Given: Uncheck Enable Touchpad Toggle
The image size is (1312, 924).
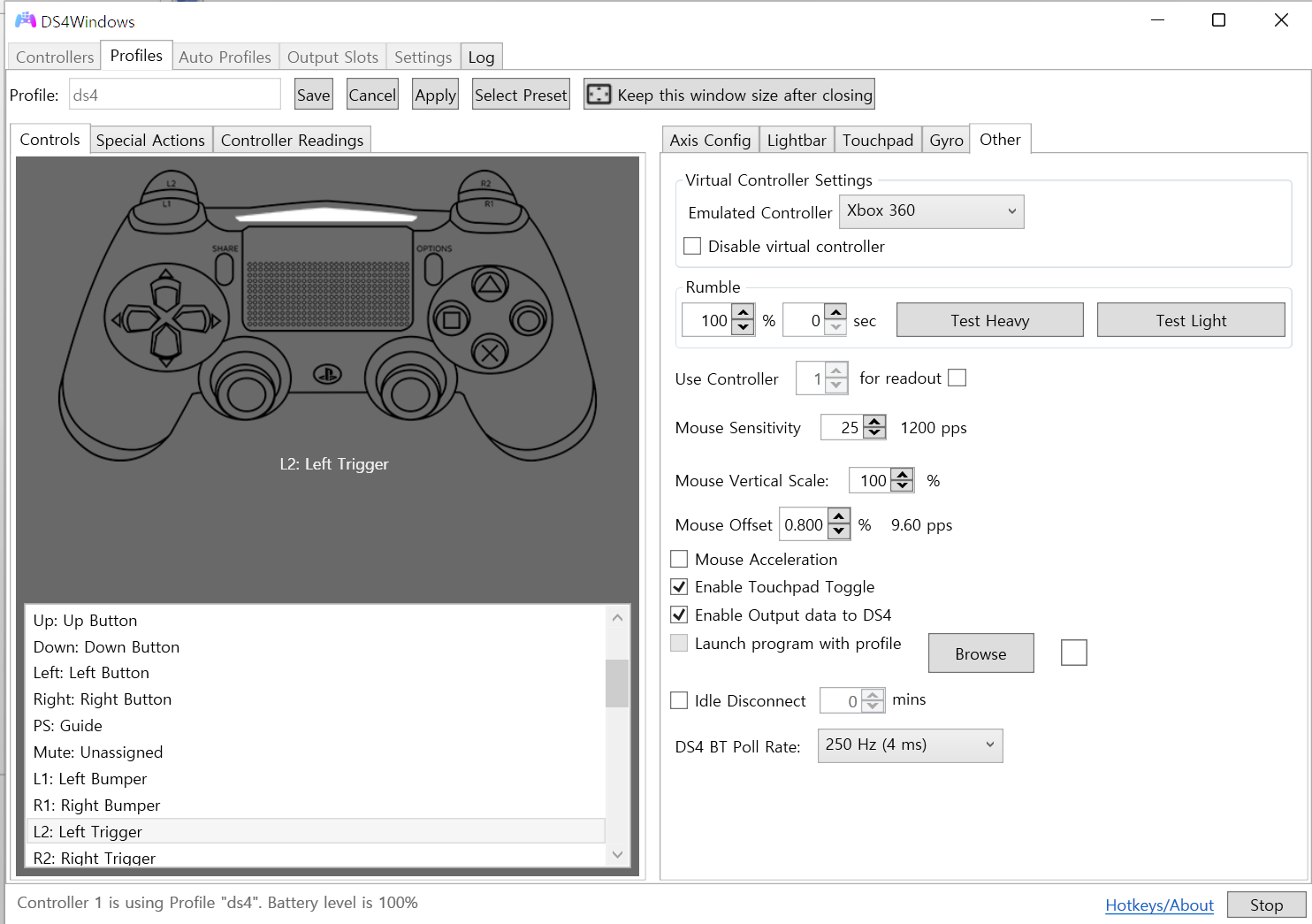Looking at the screenshot, I should click(x=679, y=586).
